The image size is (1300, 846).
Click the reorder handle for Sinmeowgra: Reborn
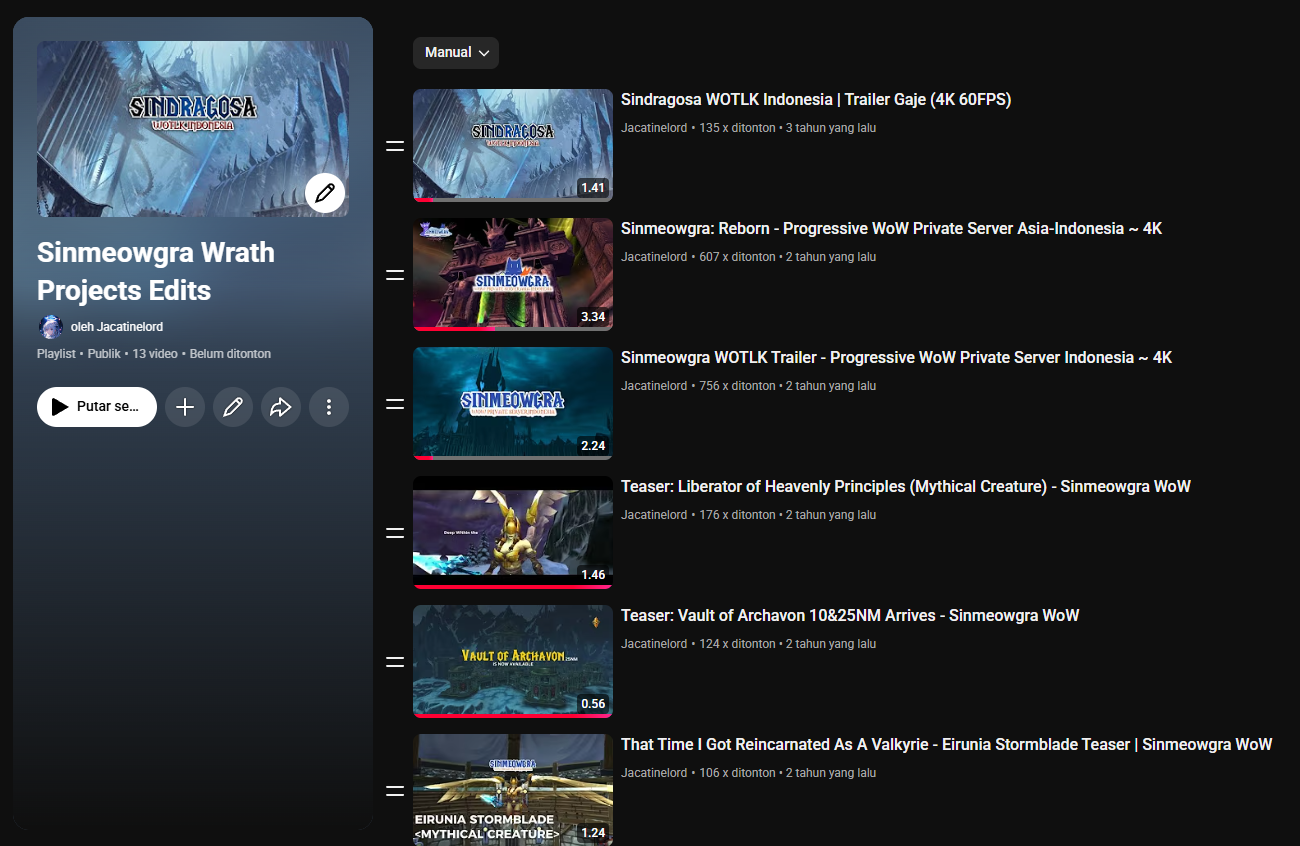(x=395, y=275)
